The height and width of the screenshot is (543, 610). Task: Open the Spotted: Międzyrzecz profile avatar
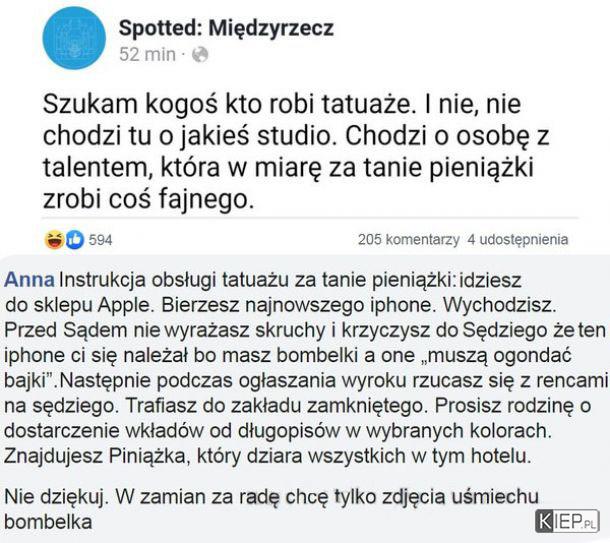pyautogui.click(x=74, y=38)
